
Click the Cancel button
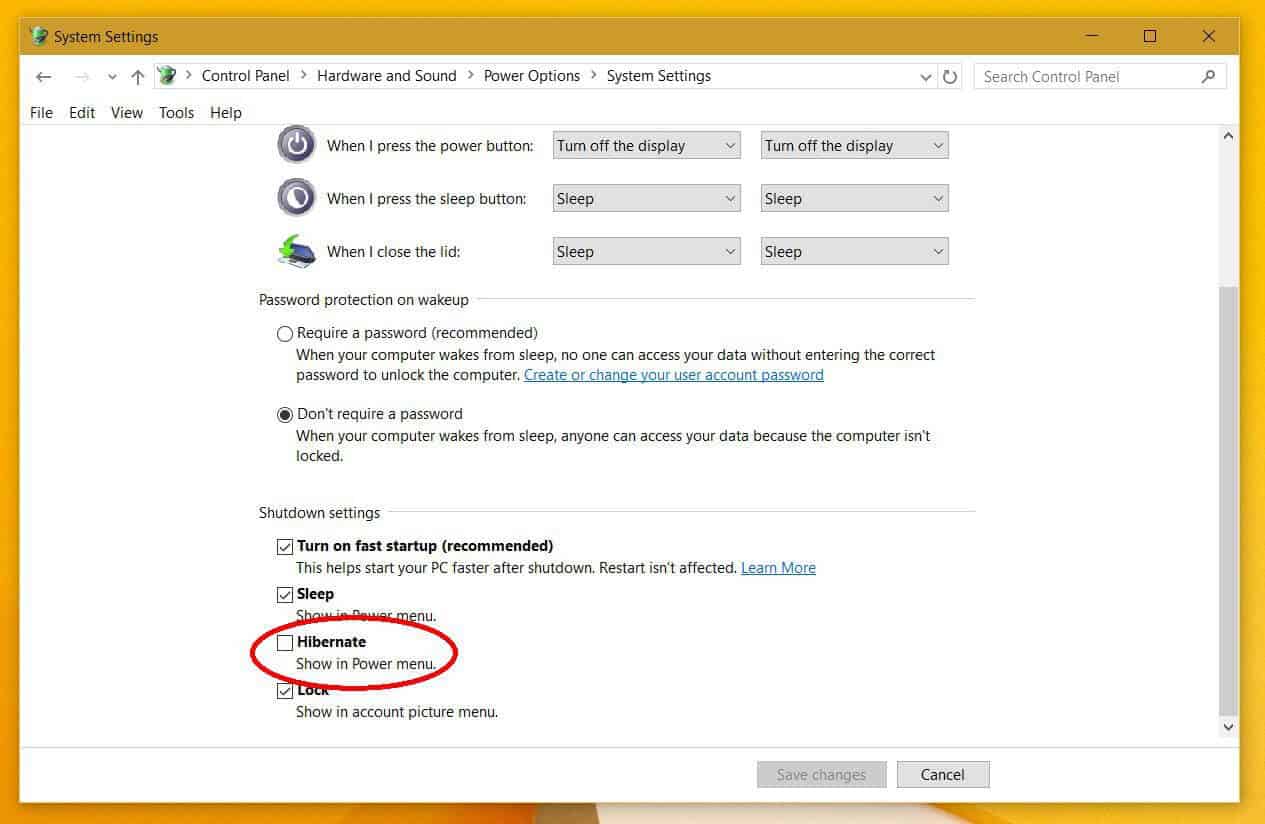(x=942, y=775)
